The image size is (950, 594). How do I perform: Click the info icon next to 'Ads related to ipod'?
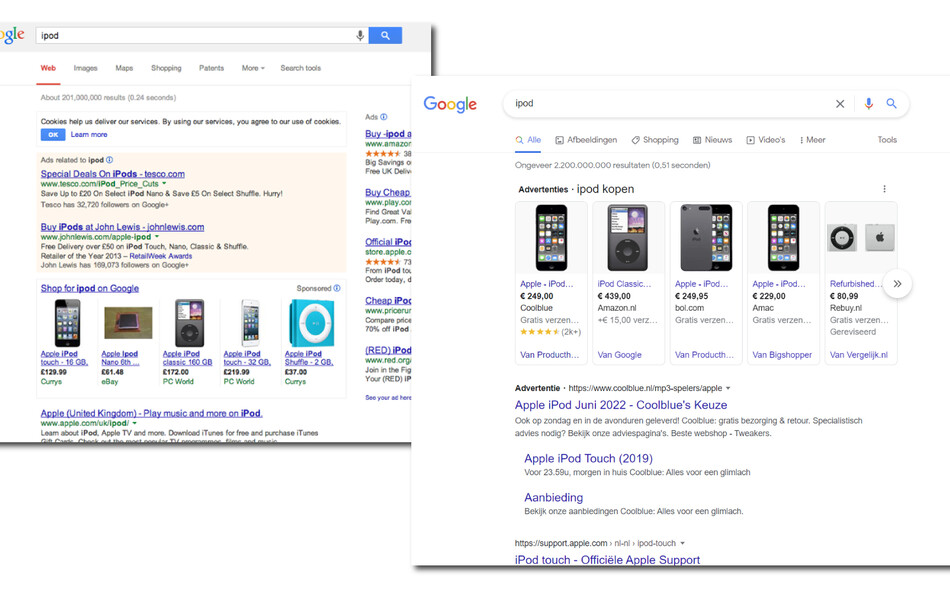[x=110, y=160]
